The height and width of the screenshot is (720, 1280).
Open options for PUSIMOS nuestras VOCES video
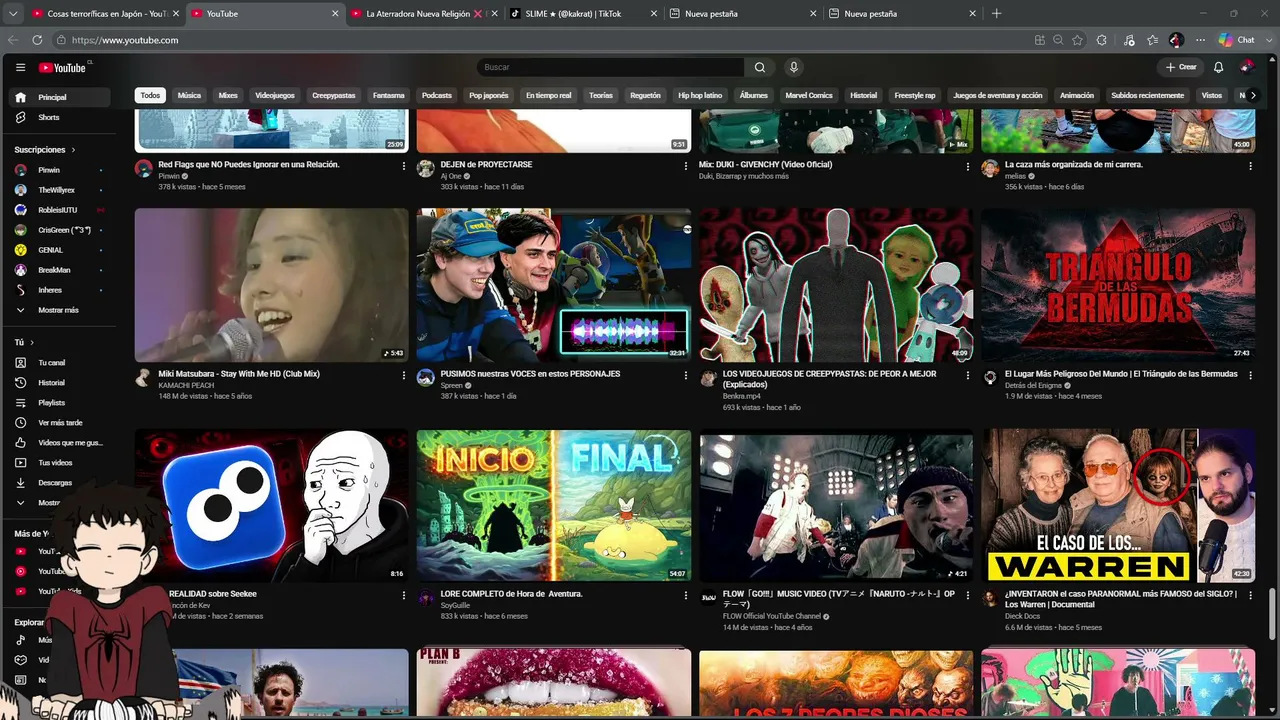click(x=686, y=375)
